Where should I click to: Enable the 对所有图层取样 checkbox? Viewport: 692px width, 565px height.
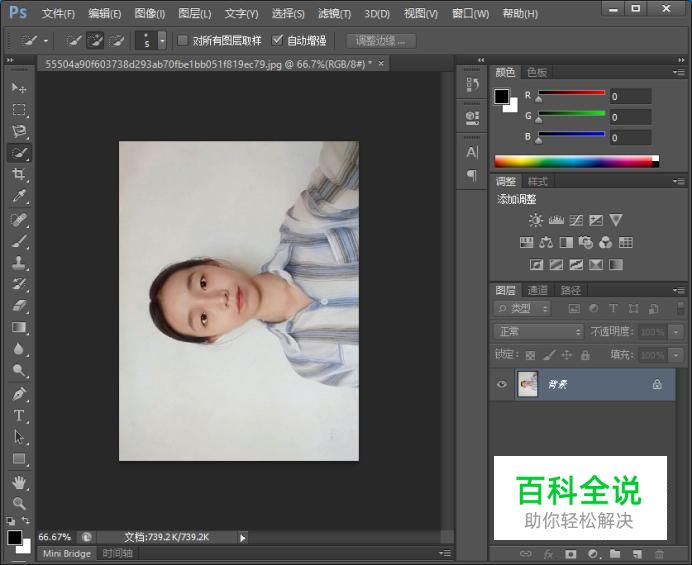[x=182, y=41]
